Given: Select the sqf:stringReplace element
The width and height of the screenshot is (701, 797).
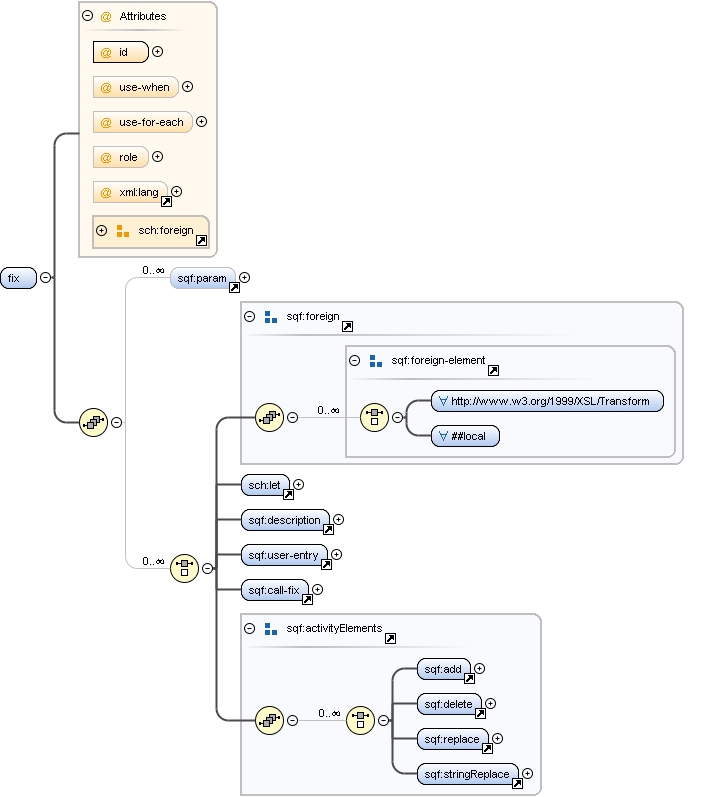Looking at the screenshot, I should coord(467,774).
